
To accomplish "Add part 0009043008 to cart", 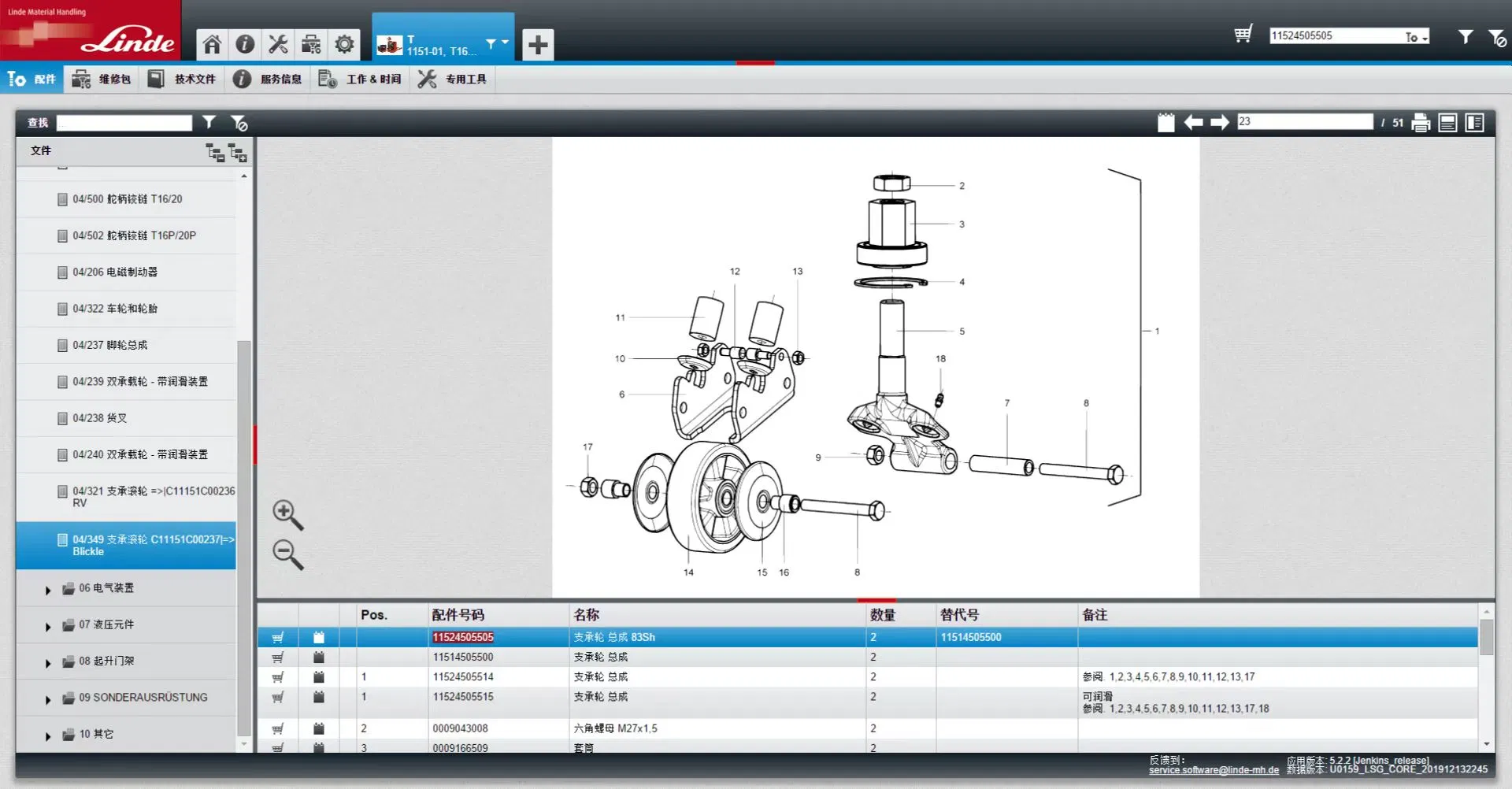I will tap(278, 728).
